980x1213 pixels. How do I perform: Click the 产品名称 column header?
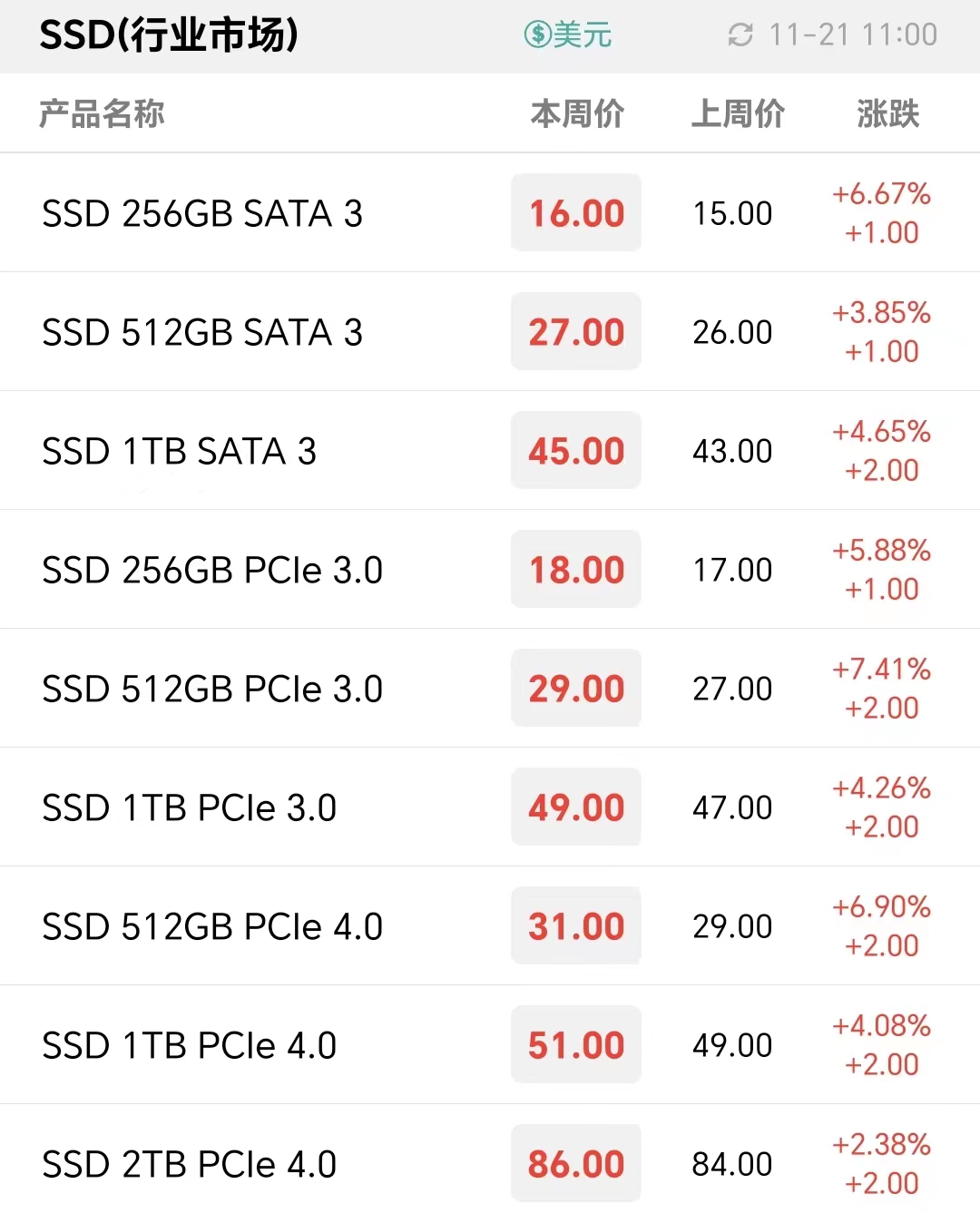(102, 114)
